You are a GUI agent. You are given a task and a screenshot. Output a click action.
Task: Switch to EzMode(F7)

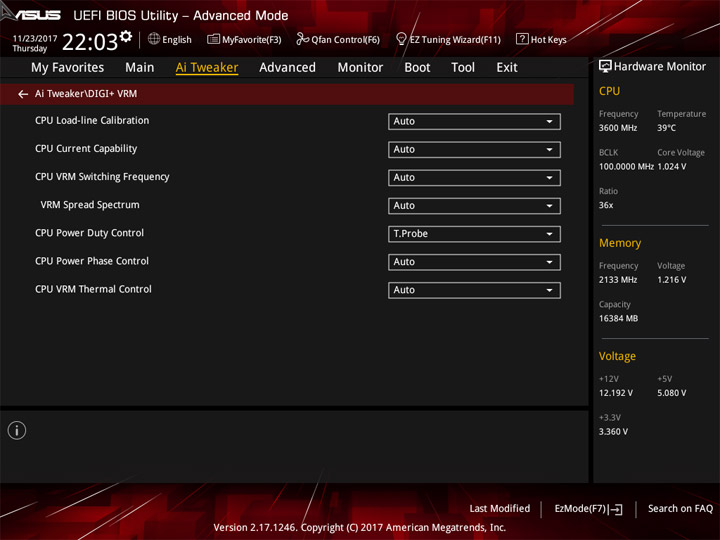click(581, 508)
